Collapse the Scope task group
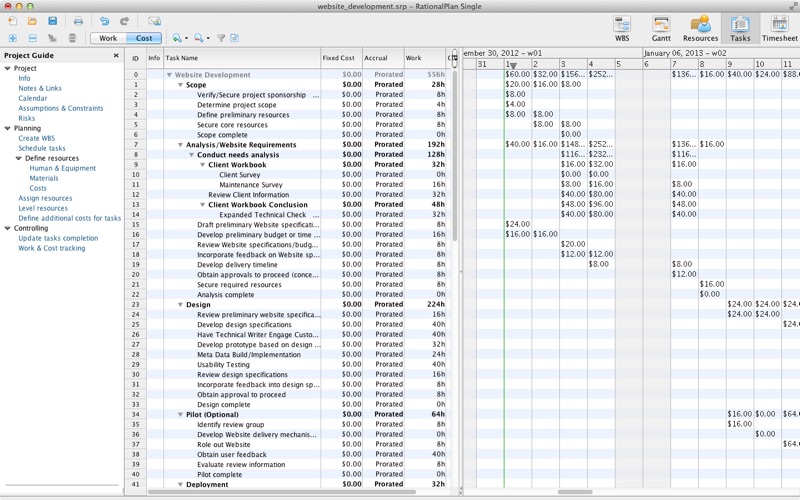Viewport: 800px width, 500px height. tap(180, 85)
